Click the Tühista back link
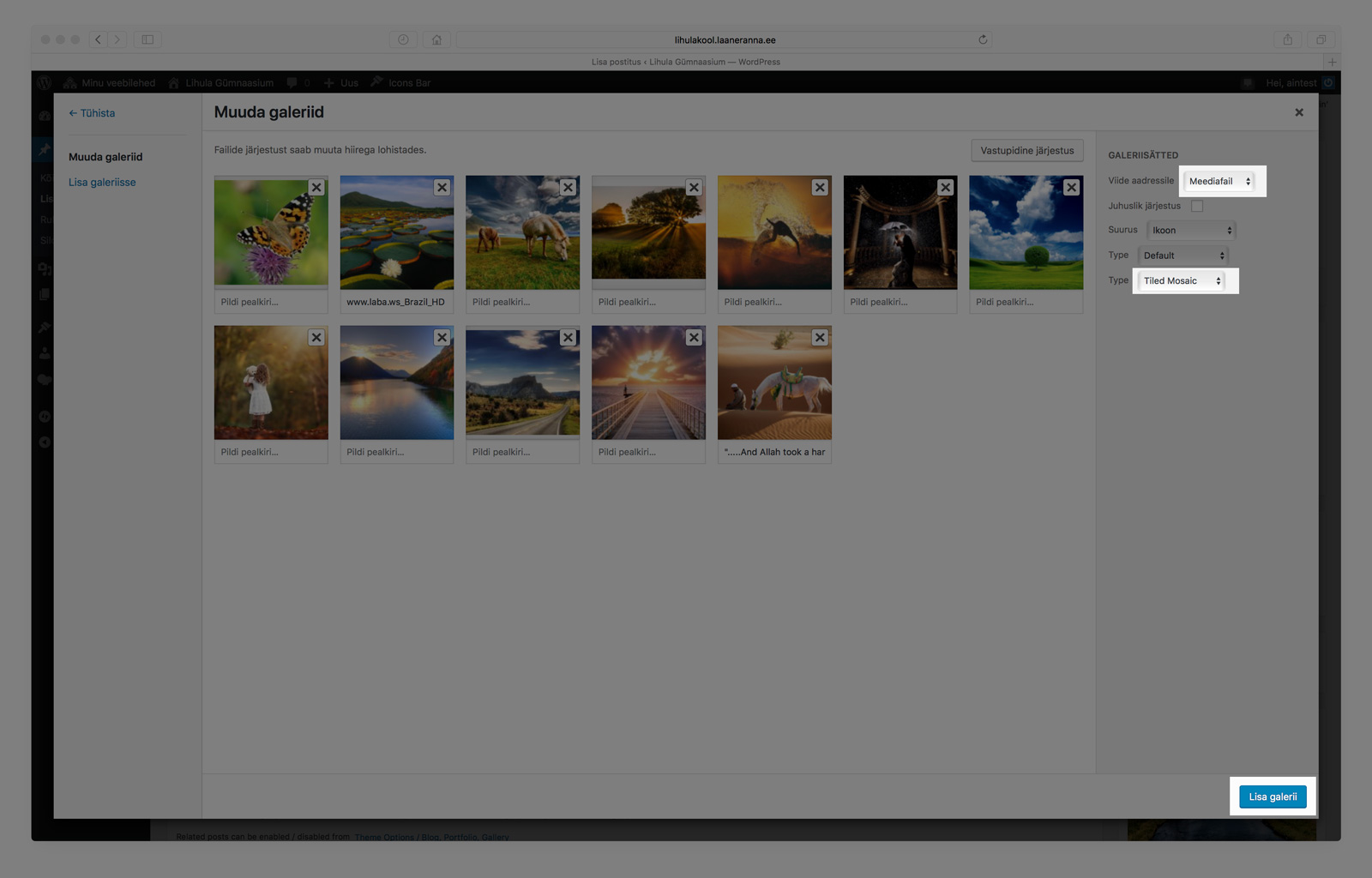Viewport: 1372px width, 878px height. point(92,113)
